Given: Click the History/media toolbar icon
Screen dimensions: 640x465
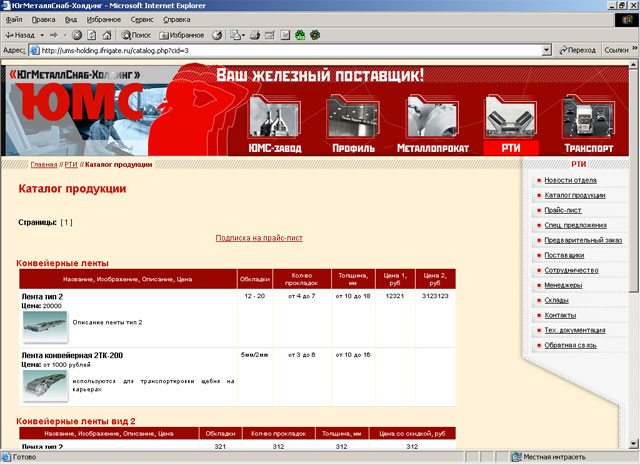Looking at the screenshot, I should click(x=217, y=35).
